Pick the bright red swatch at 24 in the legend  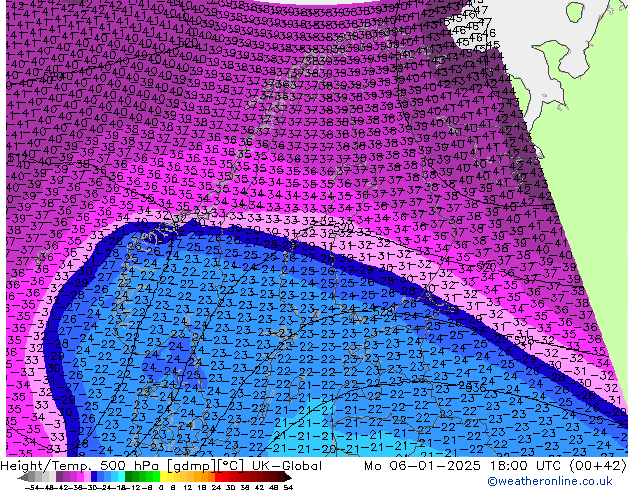click(x=218, y=477)
